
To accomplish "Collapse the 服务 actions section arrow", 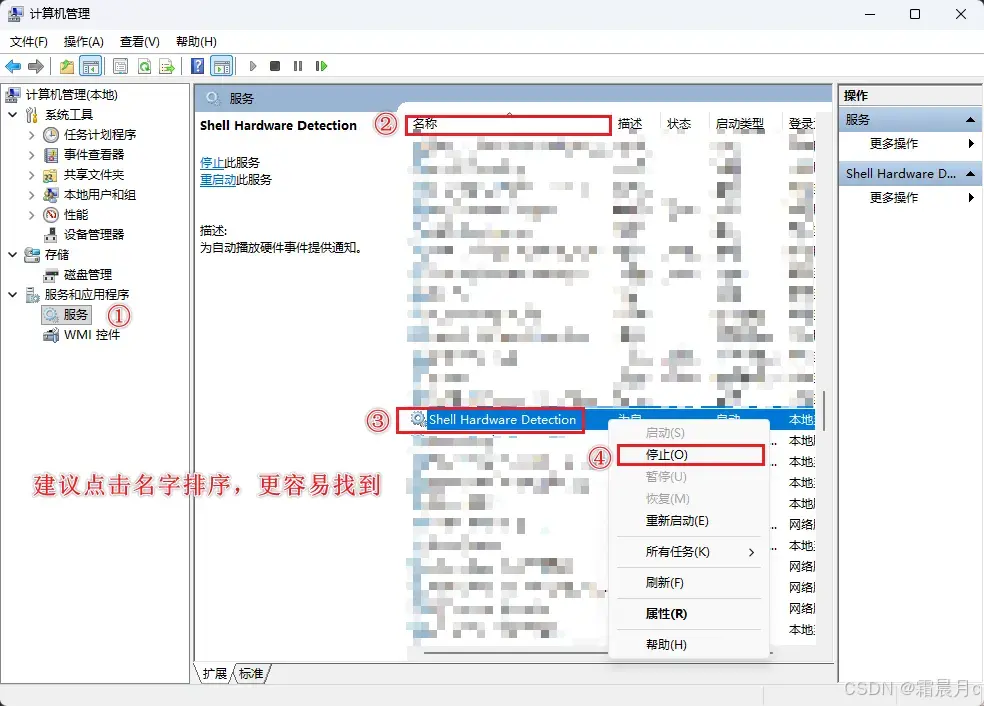I will 970,120.
